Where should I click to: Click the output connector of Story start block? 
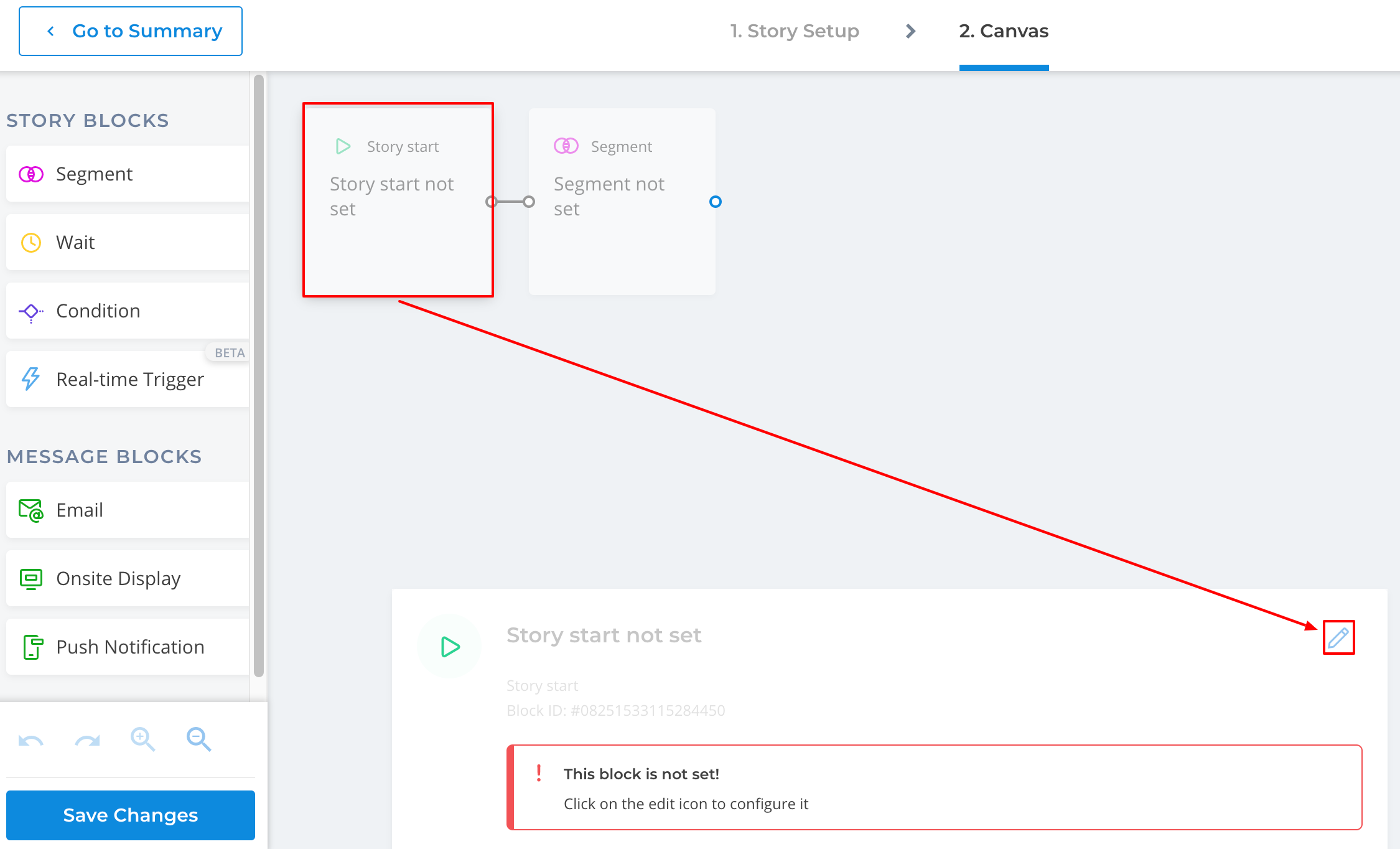coord(492,202)
